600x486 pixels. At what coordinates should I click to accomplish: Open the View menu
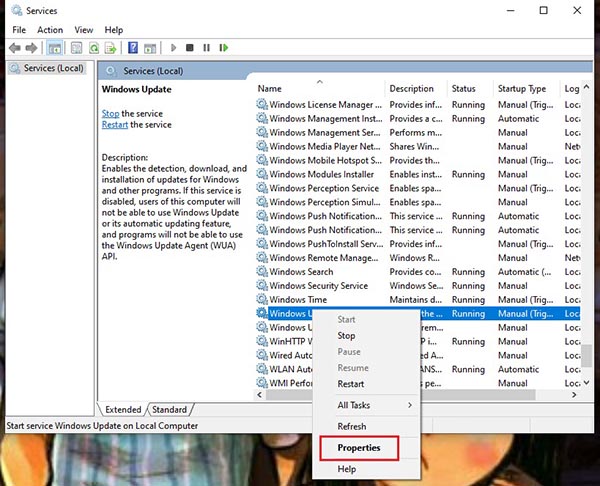[84, 30]
